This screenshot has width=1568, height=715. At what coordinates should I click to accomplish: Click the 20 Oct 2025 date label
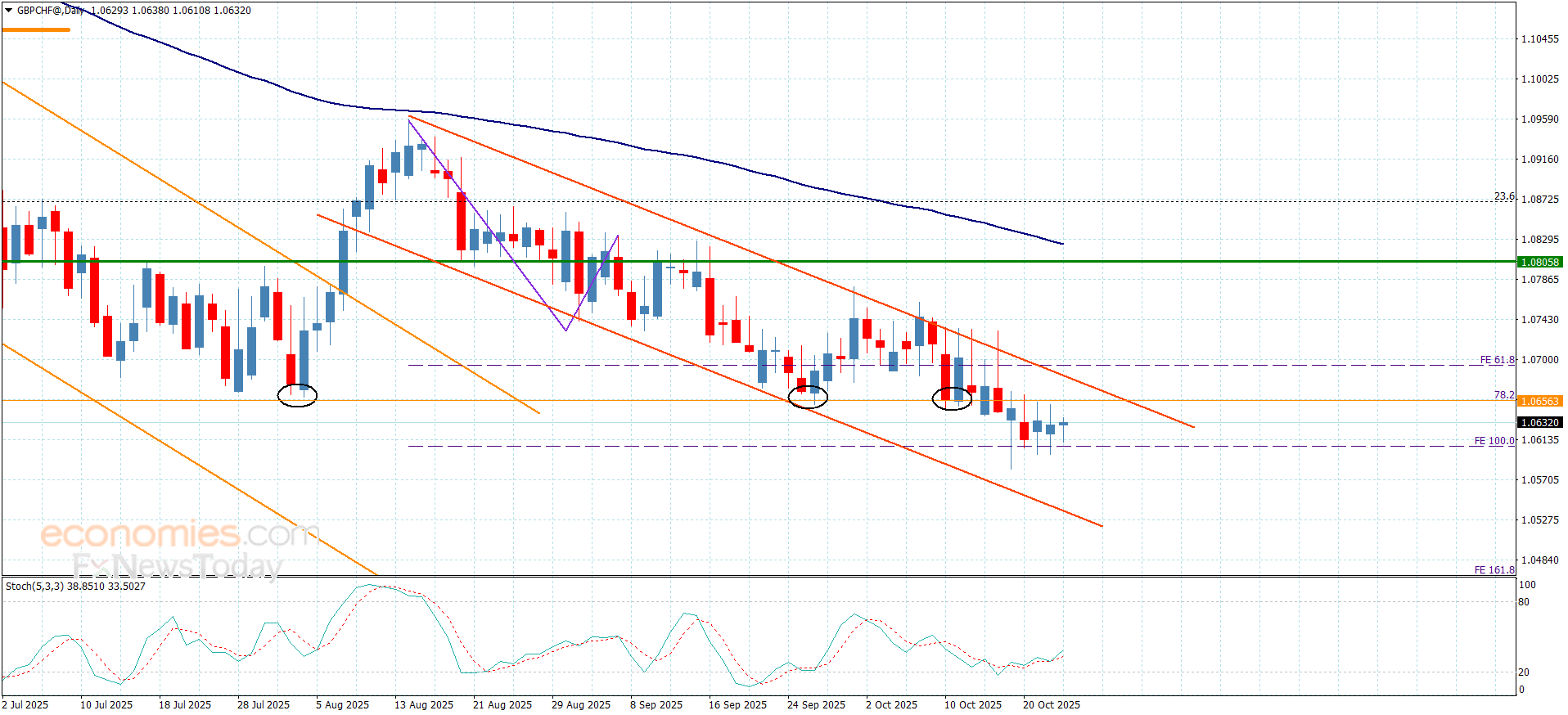1052,705
